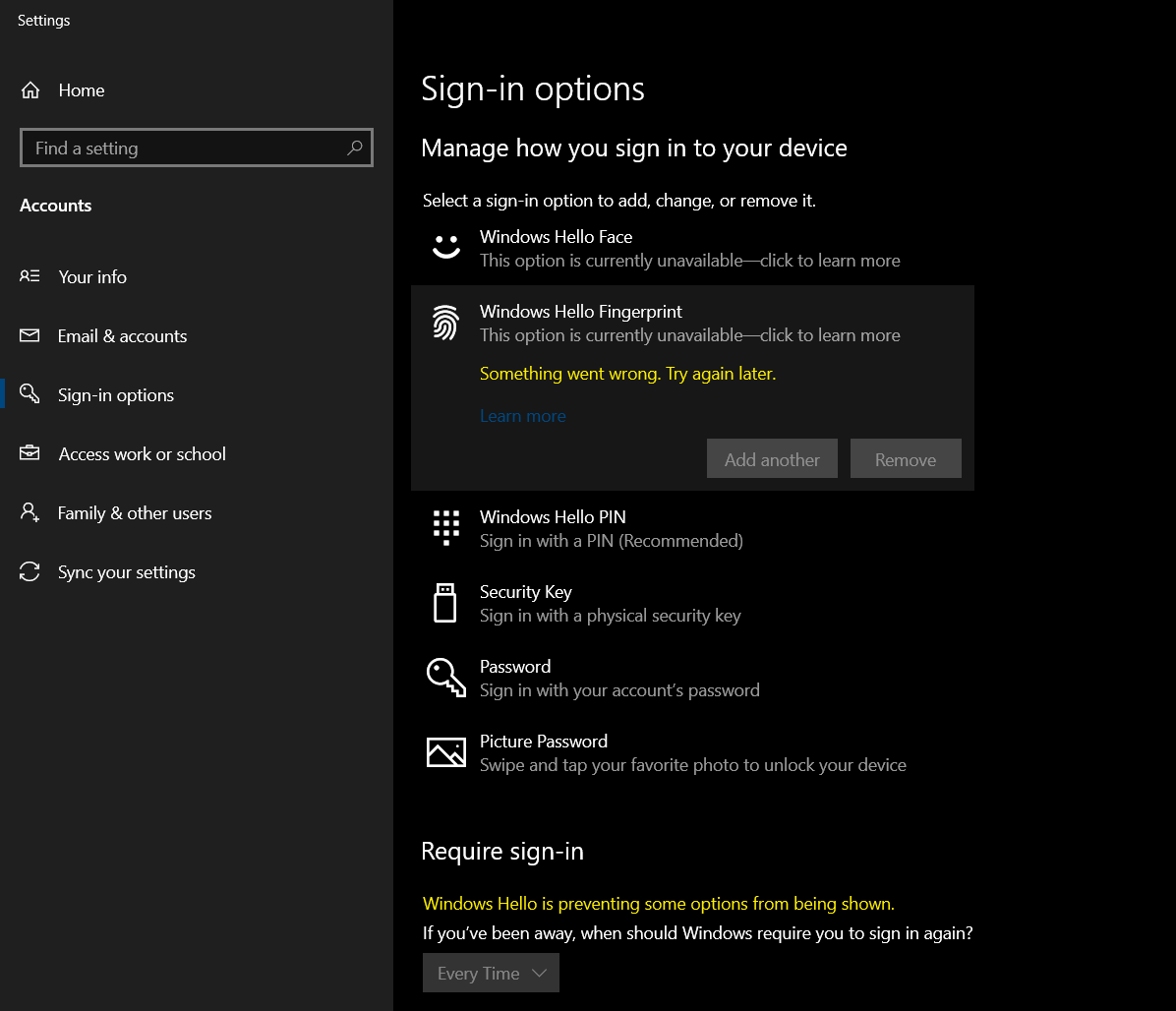Click 'Windows Hello is preventing some options' warning
1176x1011 pixels.
(x=659, y=903)
